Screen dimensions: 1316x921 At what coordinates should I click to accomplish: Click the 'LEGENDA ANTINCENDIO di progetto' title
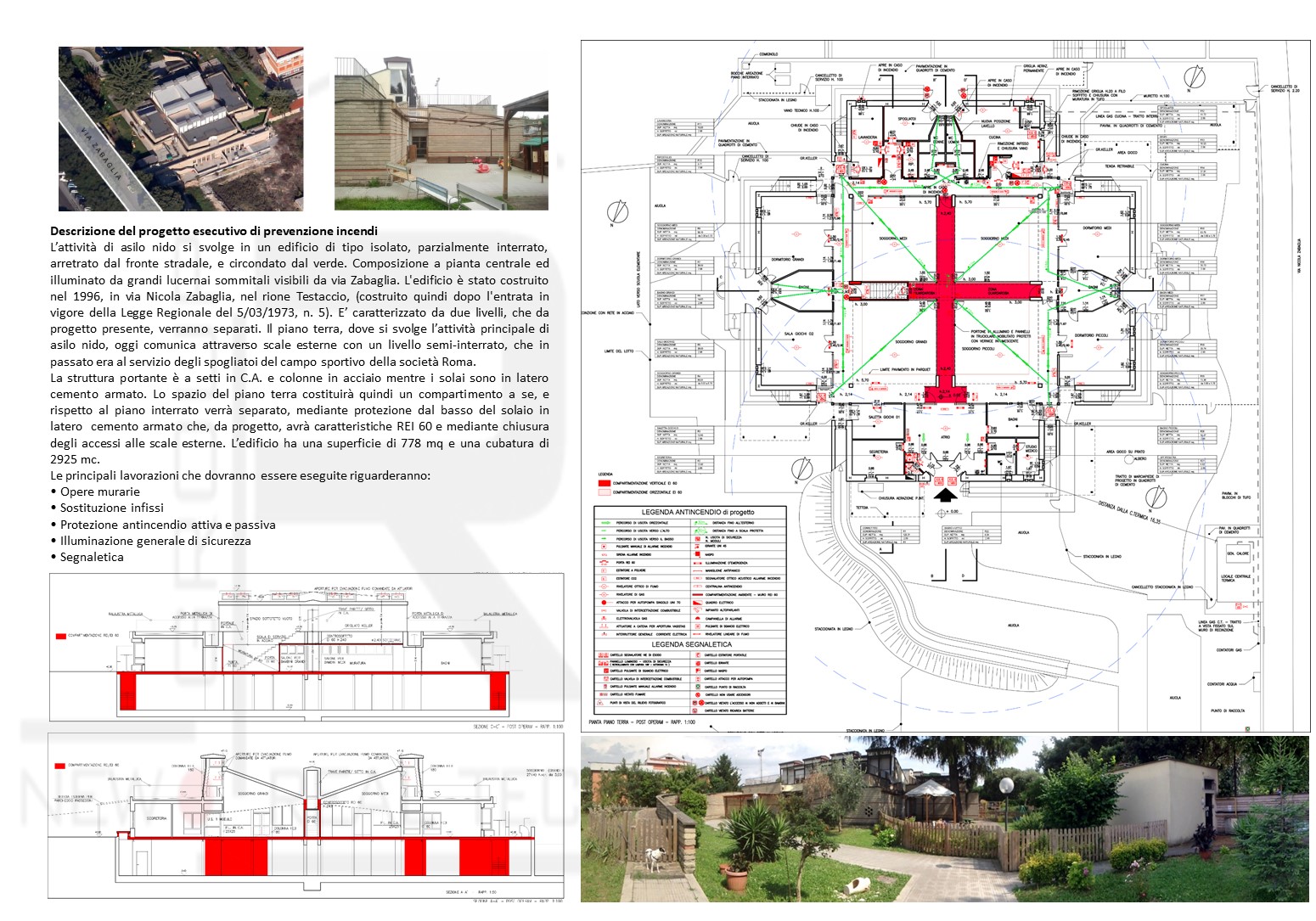point(698,512)
